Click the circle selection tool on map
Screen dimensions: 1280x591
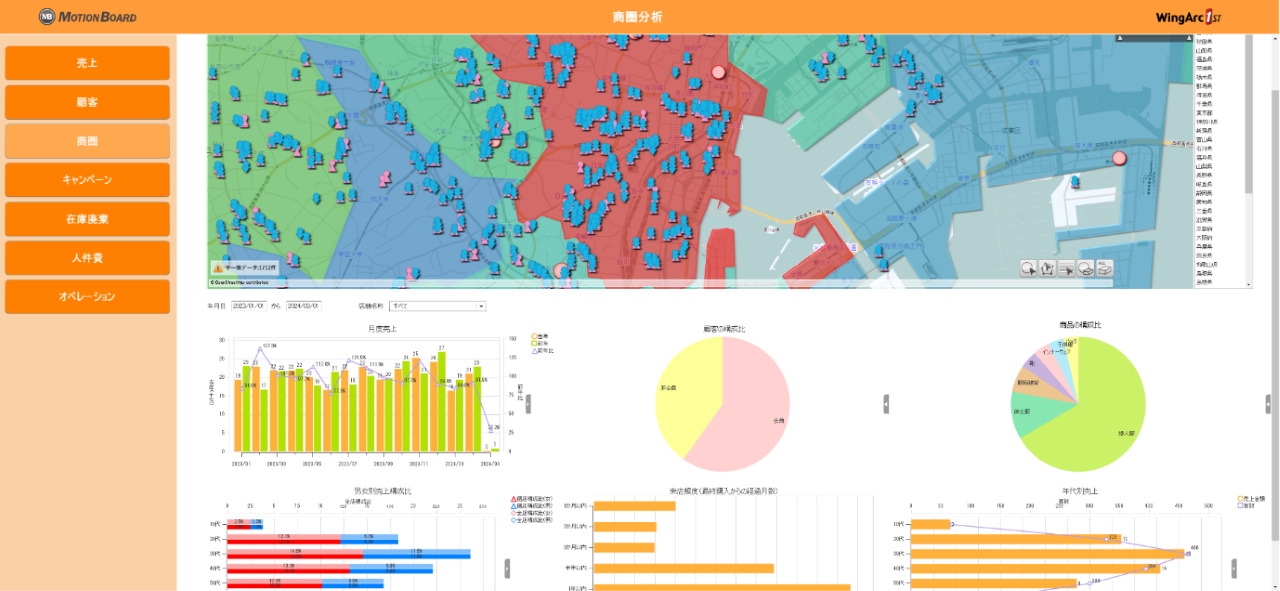pos(1027,268)
